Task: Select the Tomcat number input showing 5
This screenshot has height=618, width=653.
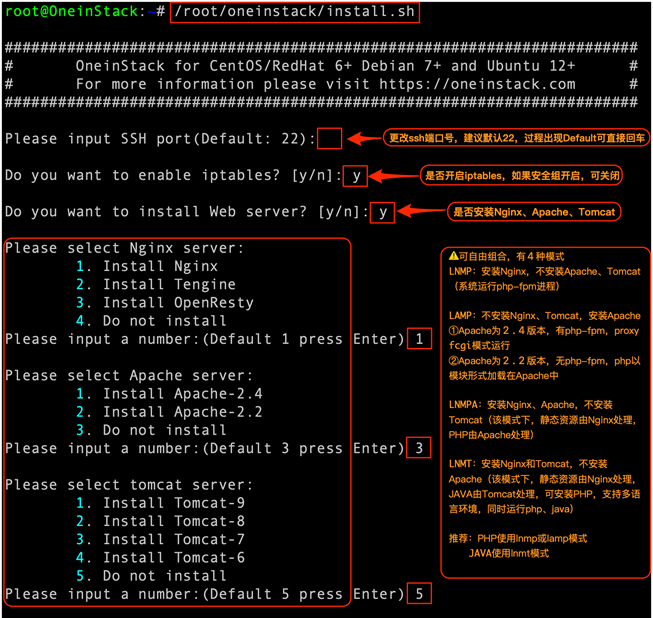Action: point(420,594)
